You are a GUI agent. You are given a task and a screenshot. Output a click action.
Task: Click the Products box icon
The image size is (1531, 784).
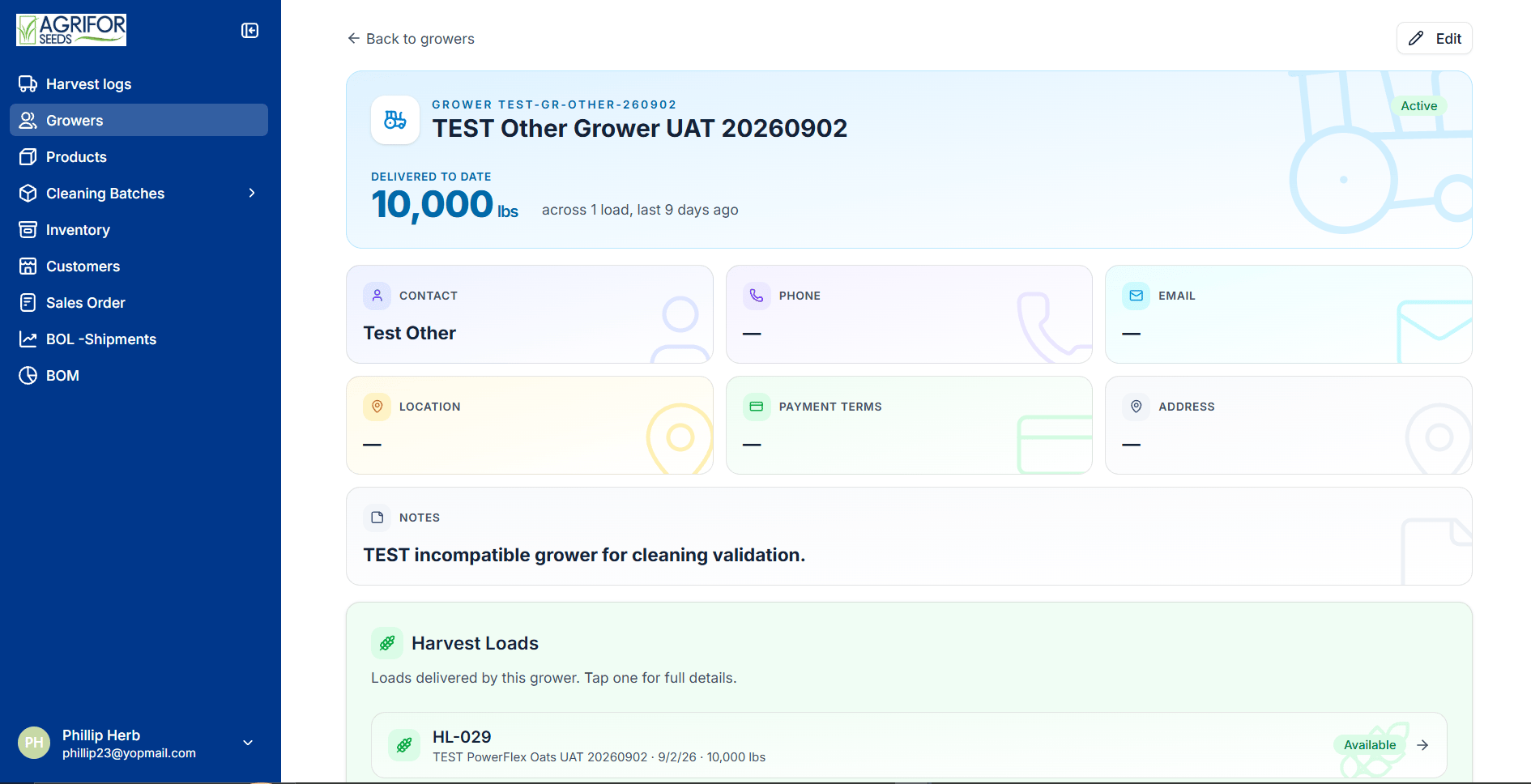click(28, 157)
